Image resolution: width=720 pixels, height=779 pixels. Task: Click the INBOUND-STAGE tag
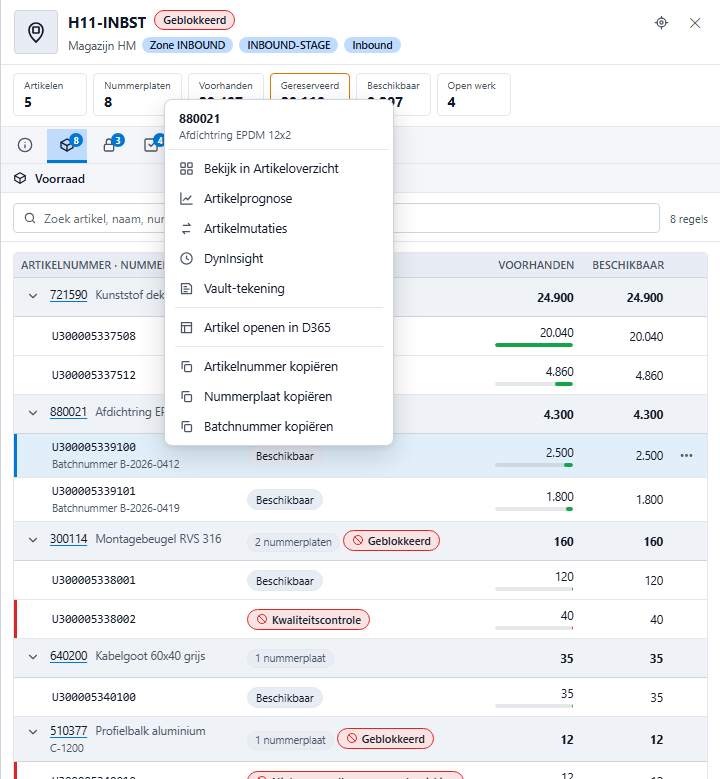pos(289,45)
